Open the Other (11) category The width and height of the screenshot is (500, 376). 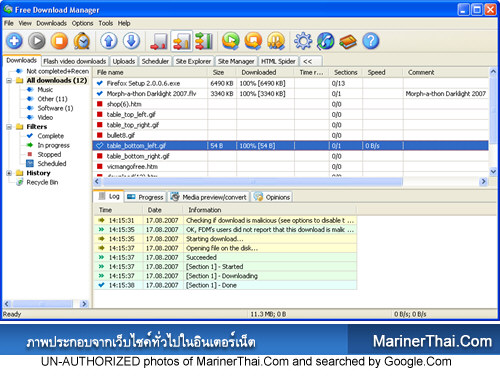point(52,99)
